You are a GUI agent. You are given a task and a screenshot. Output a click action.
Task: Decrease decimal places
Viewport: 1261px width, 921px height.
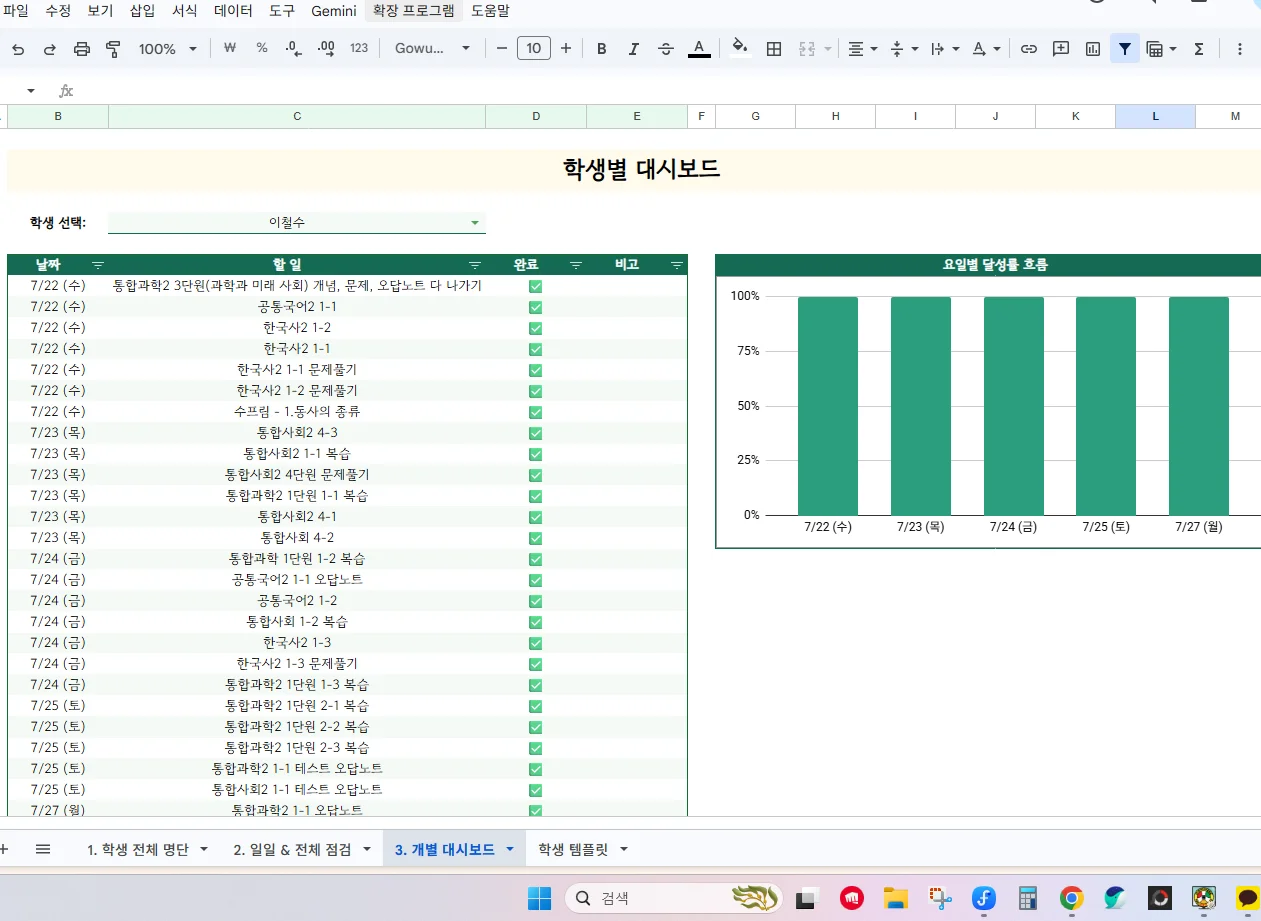pos(294,48)
